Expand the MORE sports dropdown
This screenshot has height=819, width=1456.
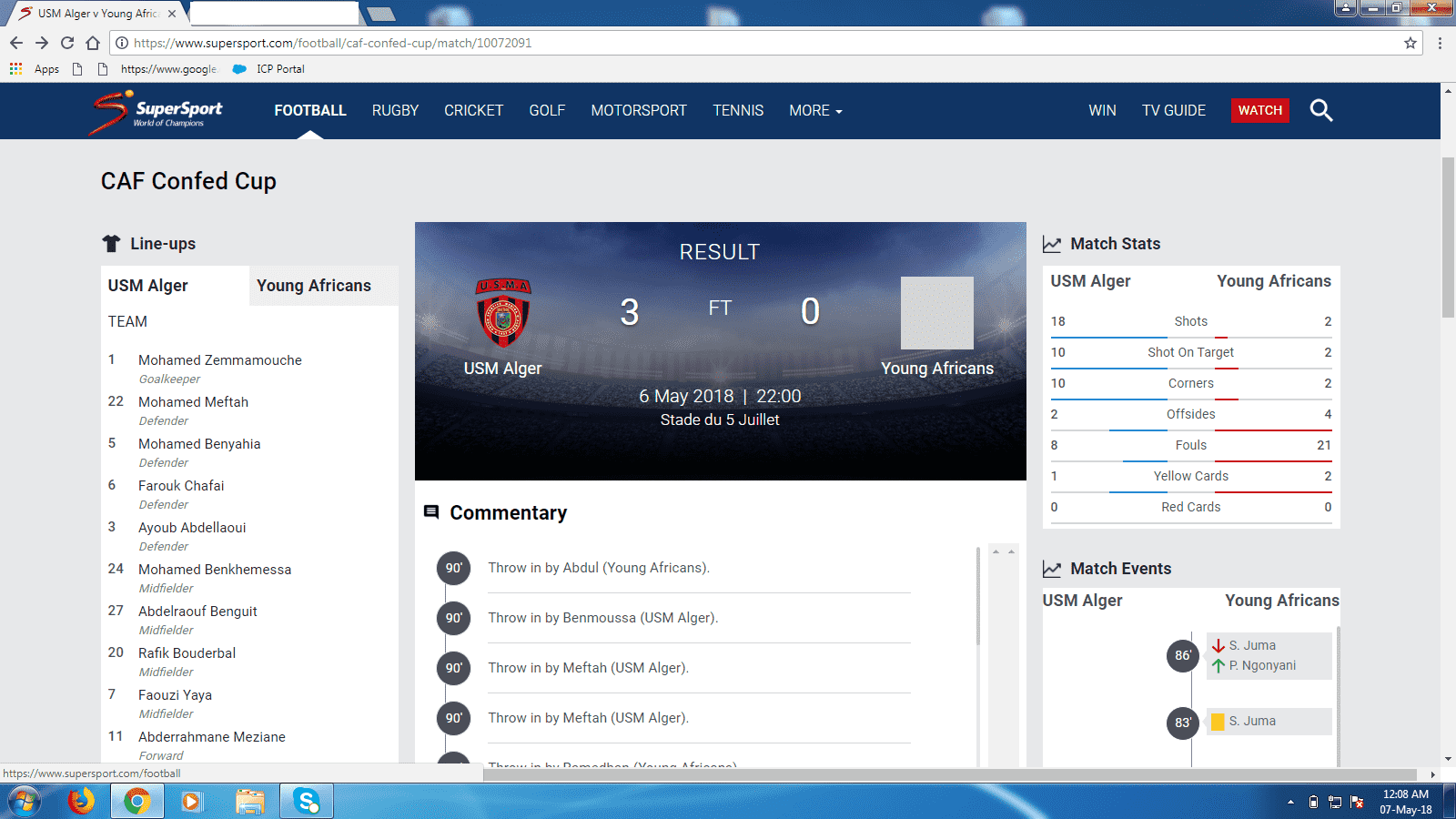coord(815,110)
